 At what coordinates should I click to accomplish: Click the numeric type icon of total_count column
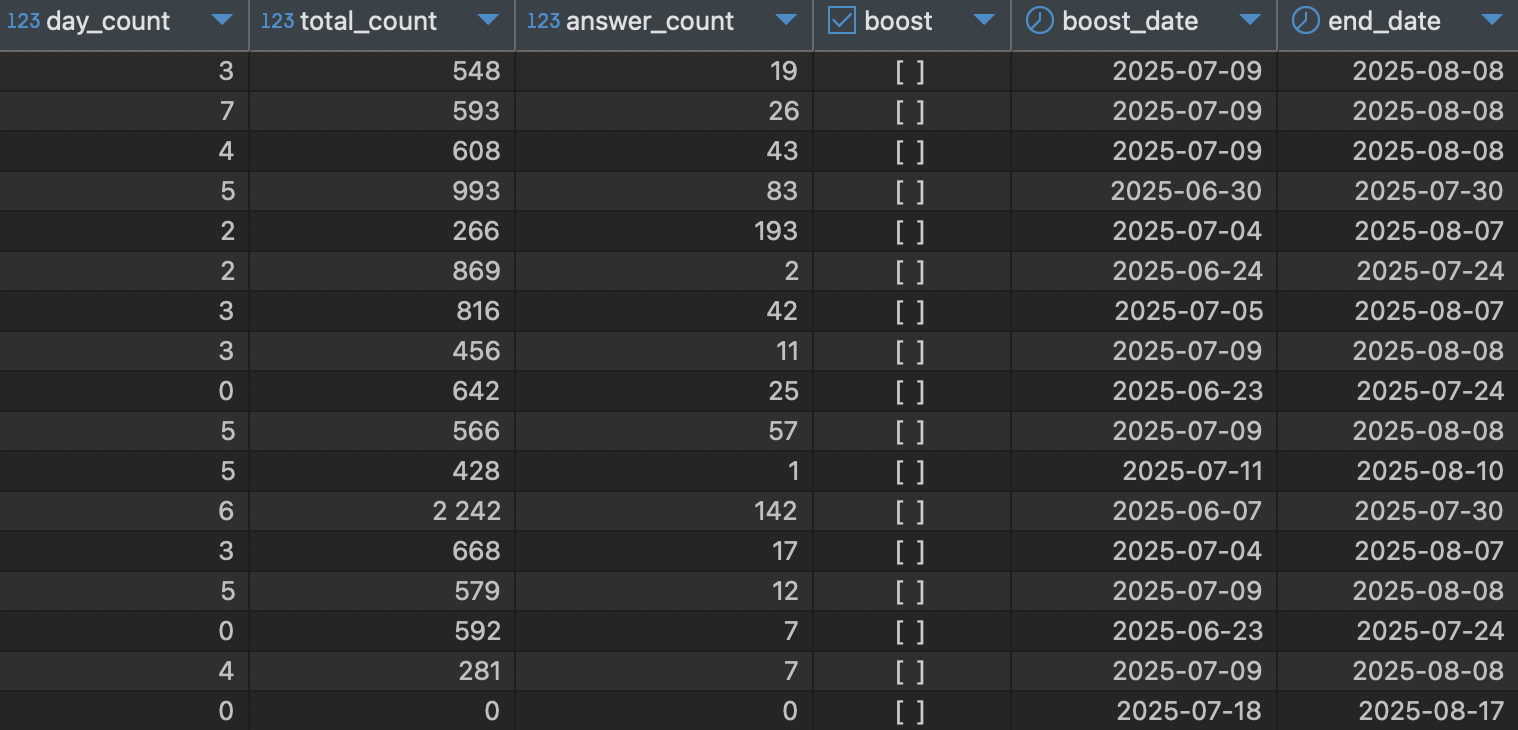pyautogui.click(x=277, y=20)
